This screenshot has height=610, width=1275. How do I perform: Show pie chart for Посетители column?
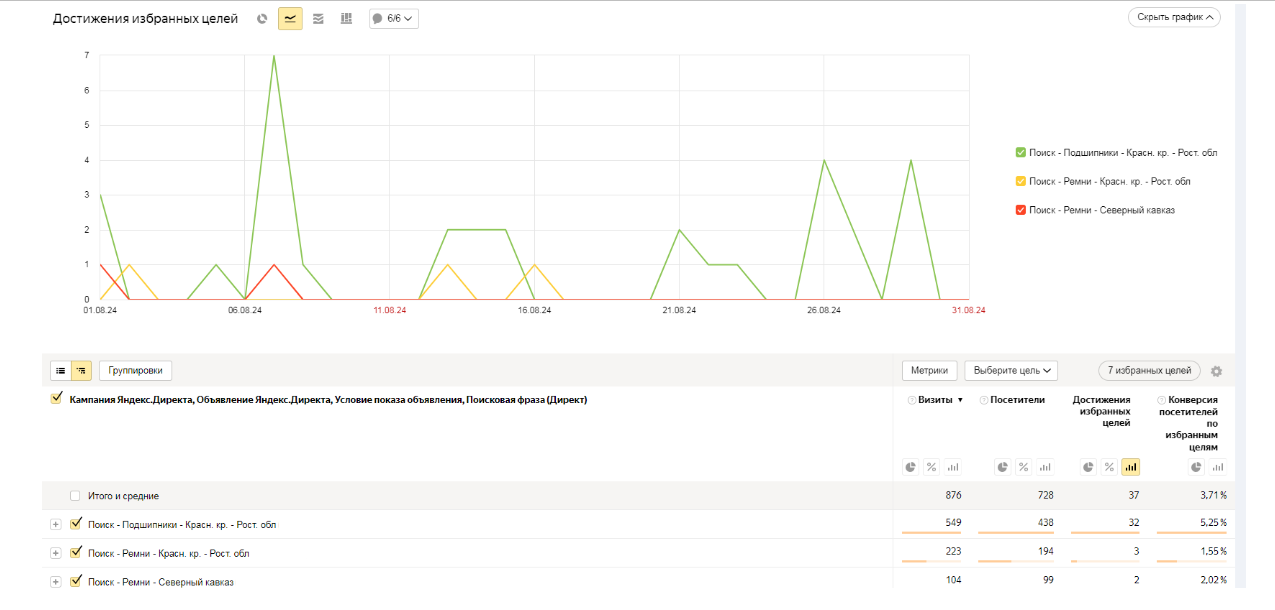(x=1003, y=467)
